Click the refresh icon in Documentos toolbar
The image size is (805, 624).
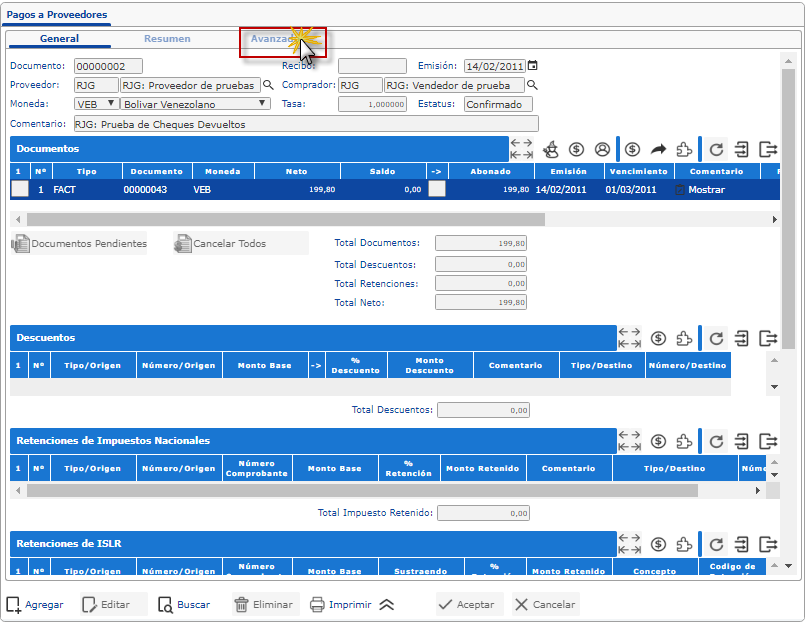pyautogui.click(x=716, y=149)
